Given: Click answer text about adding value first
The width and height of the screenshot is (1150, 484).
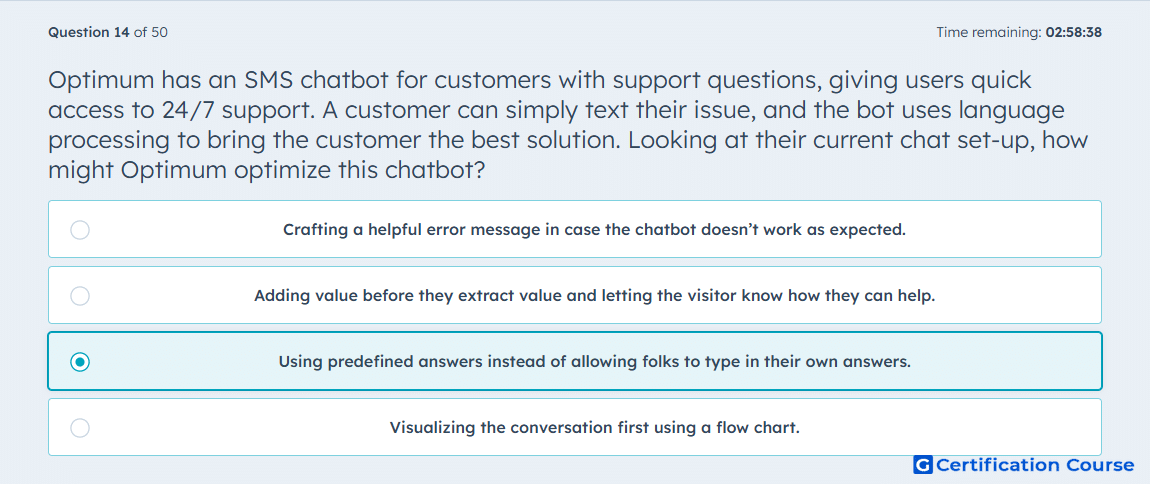Looking at the screenshot, I should point(594,296).
